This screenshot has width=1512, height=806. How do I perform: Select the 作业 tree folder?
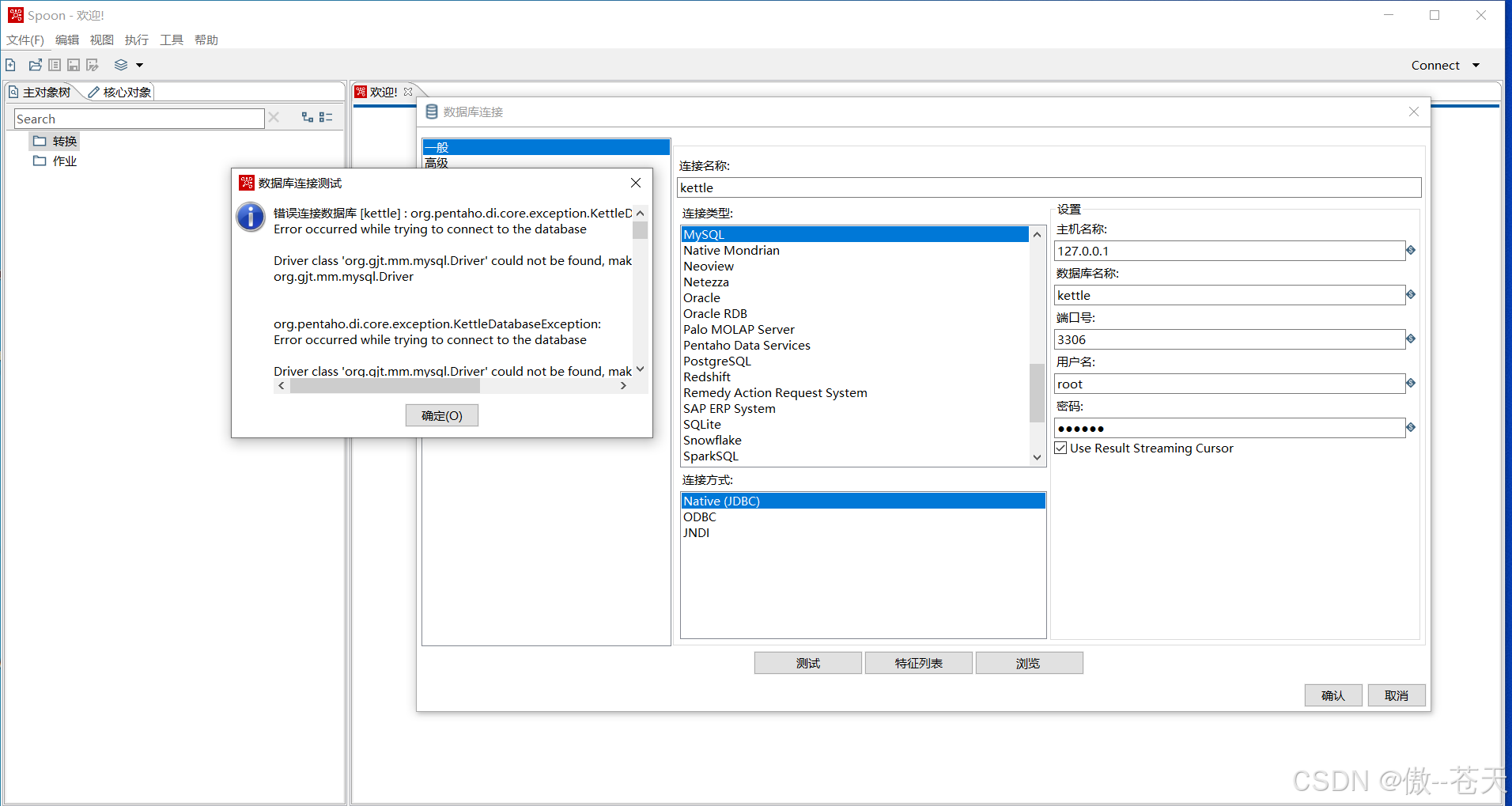(x=55, y=161)
